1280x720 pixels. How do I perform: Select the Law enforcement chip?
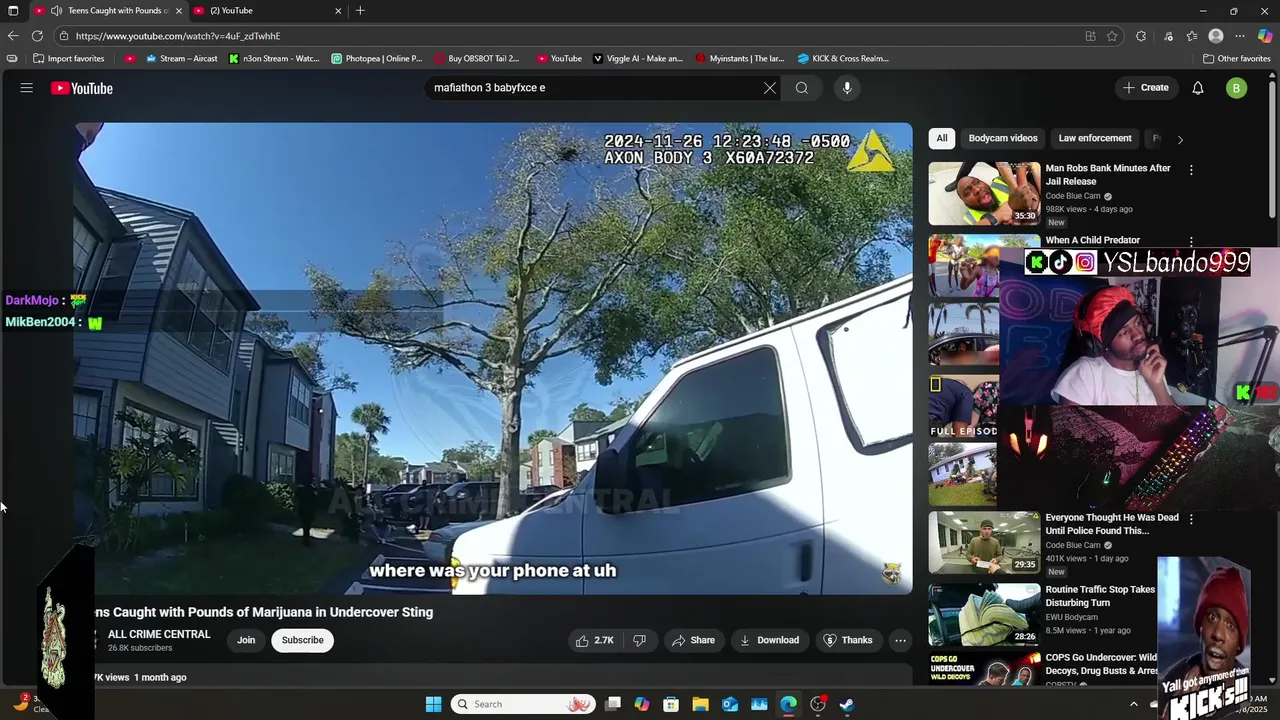1095,138
